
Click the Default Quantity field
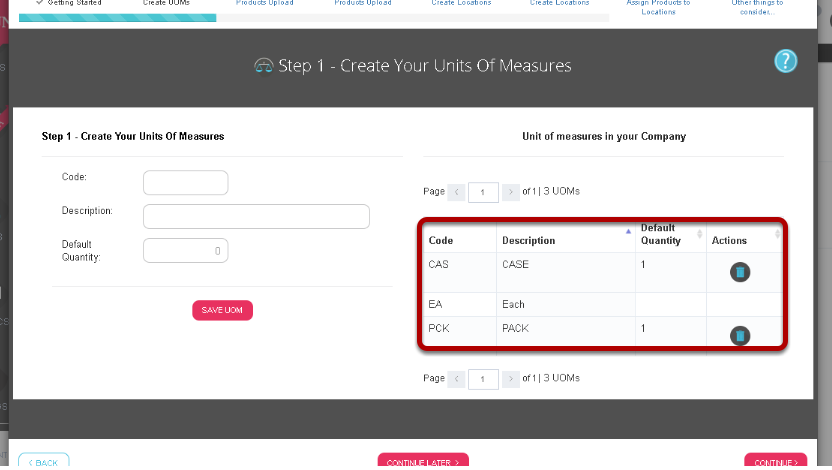tap(186, 250)
